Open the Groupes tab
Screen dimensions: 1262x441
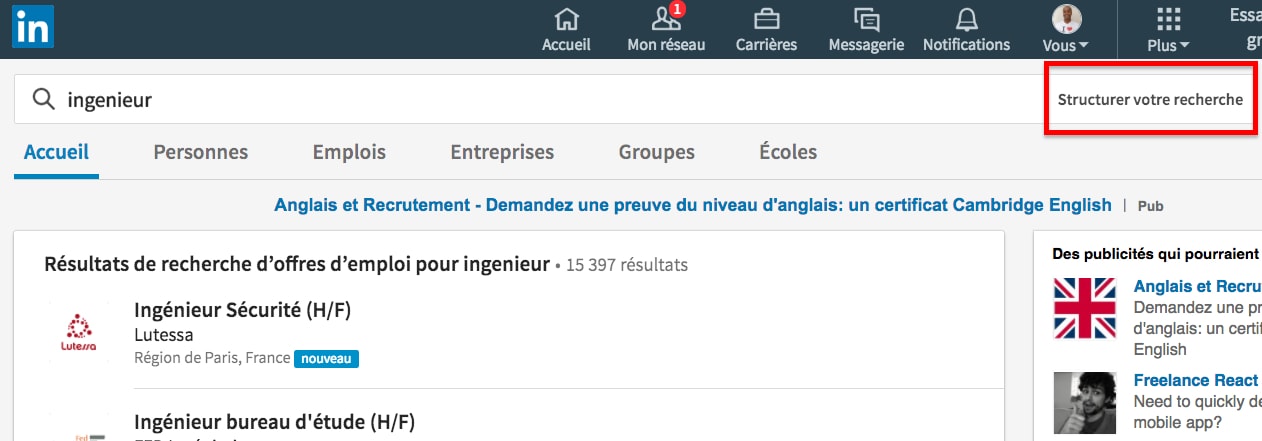point(656,152)
